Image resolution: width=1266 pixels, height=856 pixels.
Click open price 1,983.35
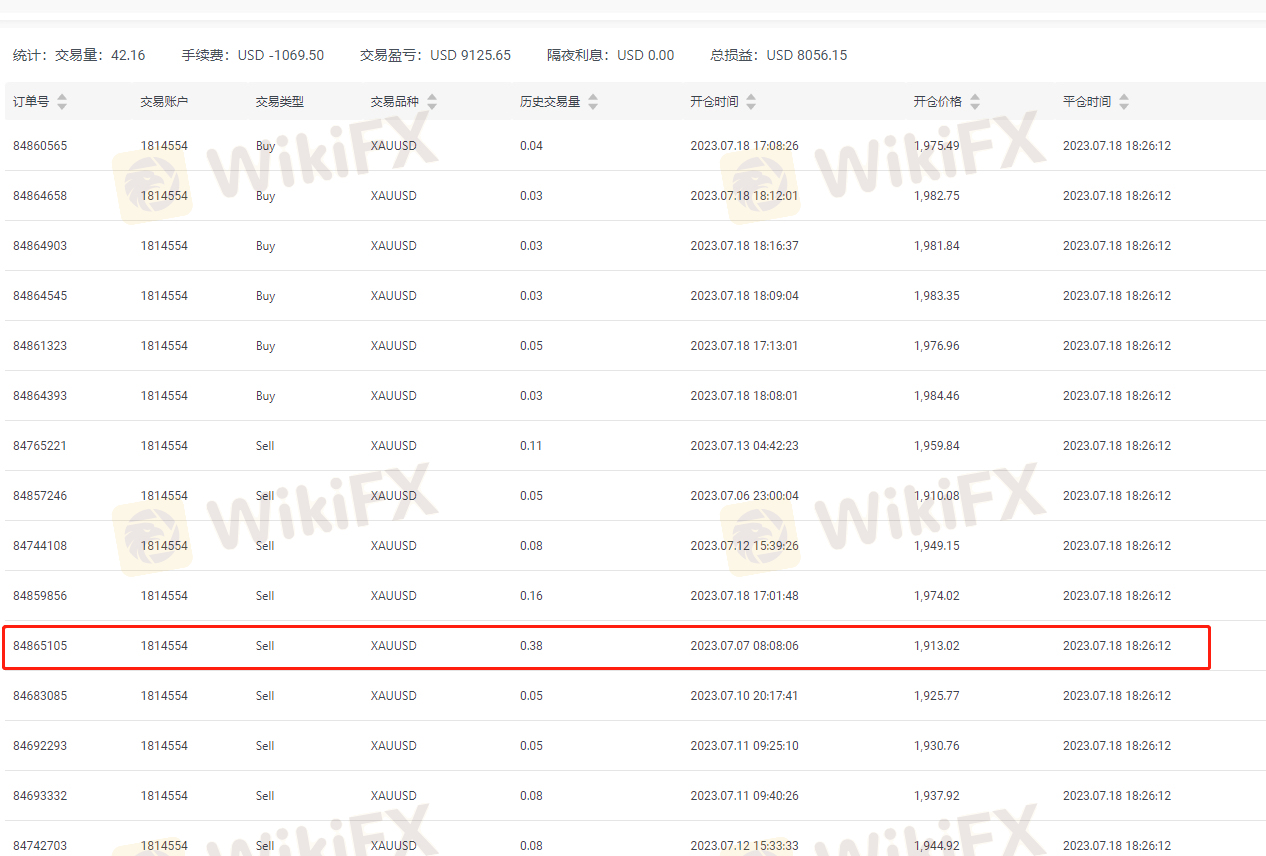coord(936,296)
